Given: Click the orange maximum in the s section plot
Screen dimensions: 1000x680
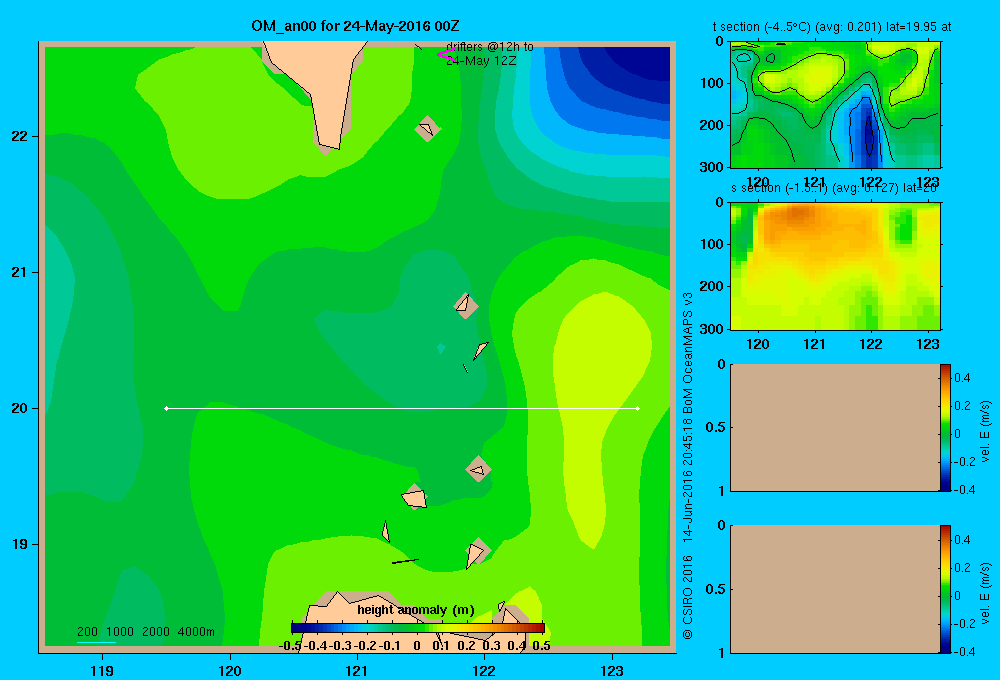Looking at the screenshot, I should [x=797, y=214].
